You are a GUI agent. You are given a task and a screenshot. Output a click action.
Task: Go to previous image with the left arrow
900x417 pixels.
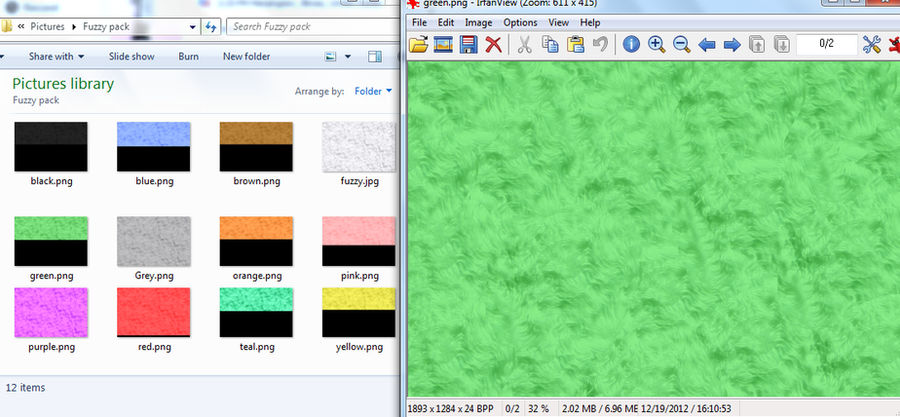tap(707, 45)
